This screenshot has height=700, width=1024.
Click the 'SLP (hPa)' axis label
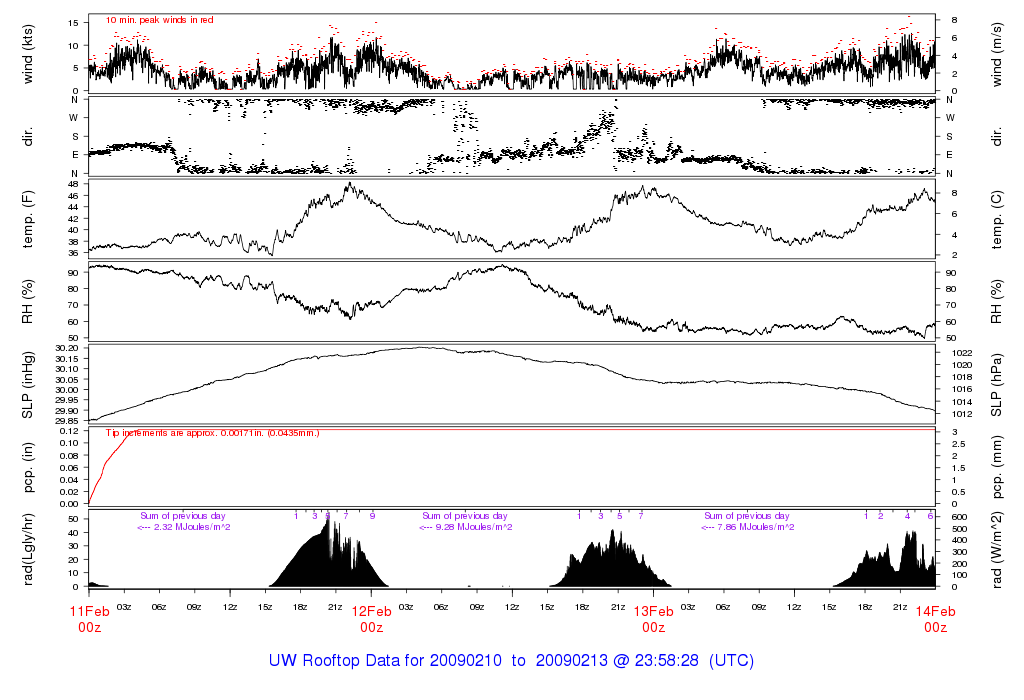coord(996,385)
